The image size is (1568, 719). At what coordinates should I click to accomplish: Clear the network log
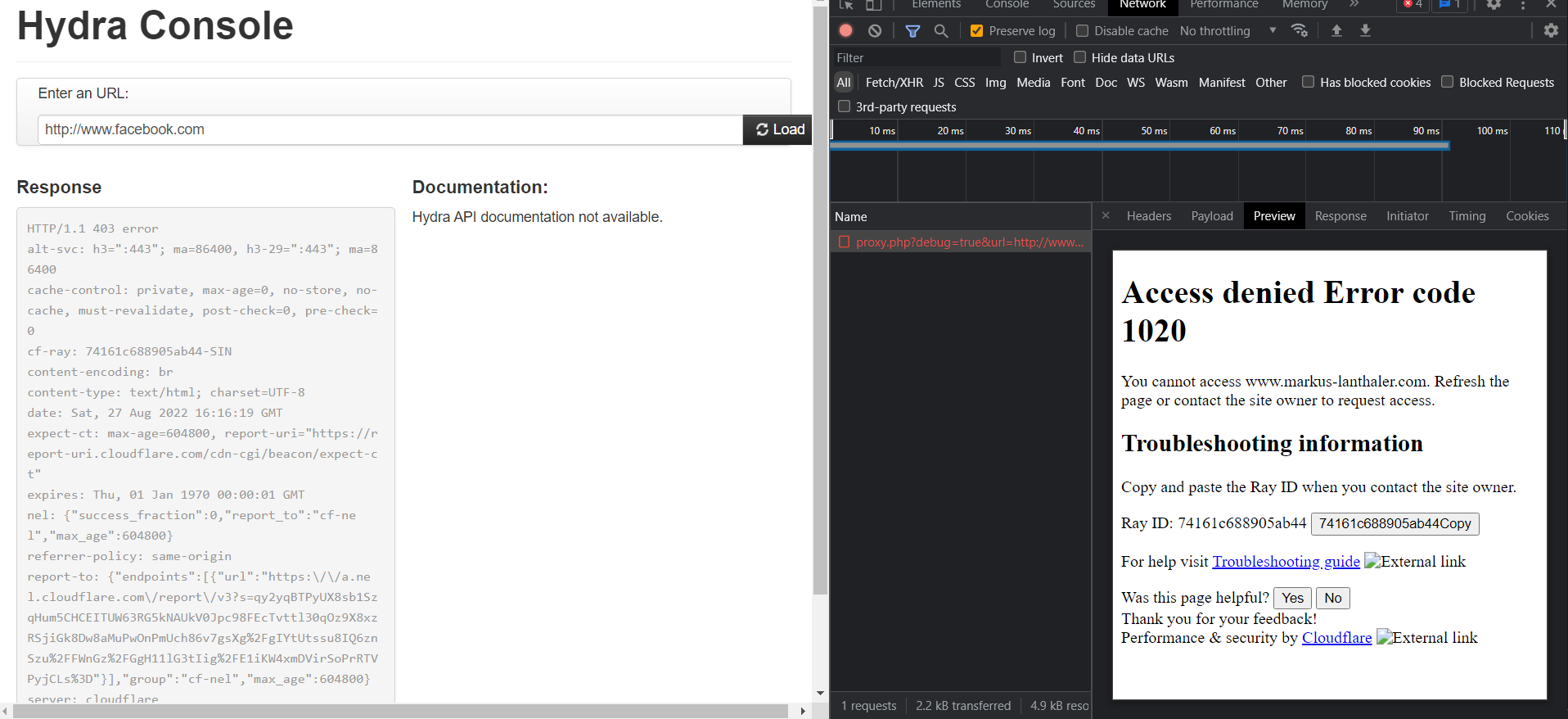875,30
